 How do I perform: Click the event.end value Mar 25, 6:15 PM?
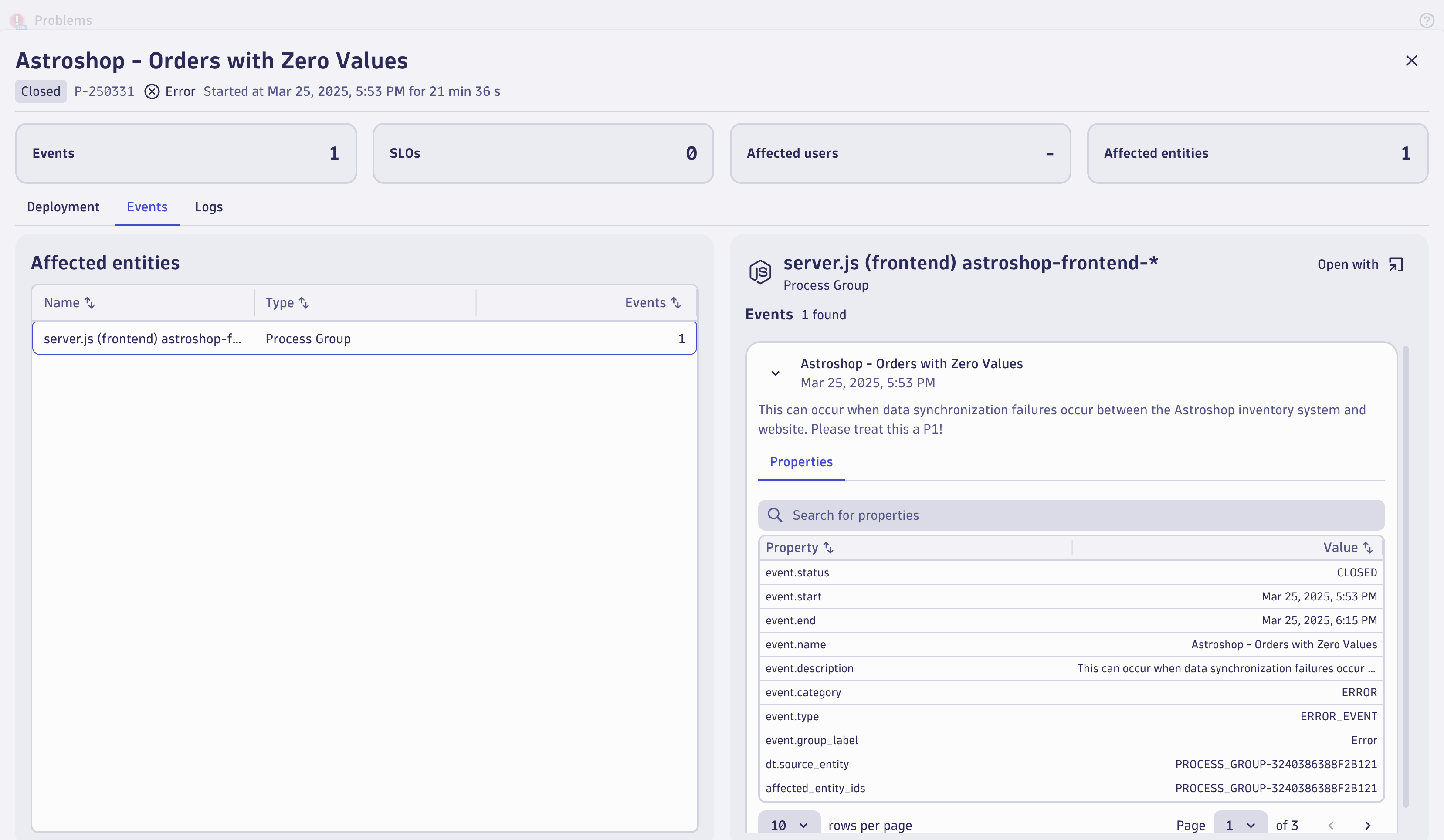(1319, 620)
